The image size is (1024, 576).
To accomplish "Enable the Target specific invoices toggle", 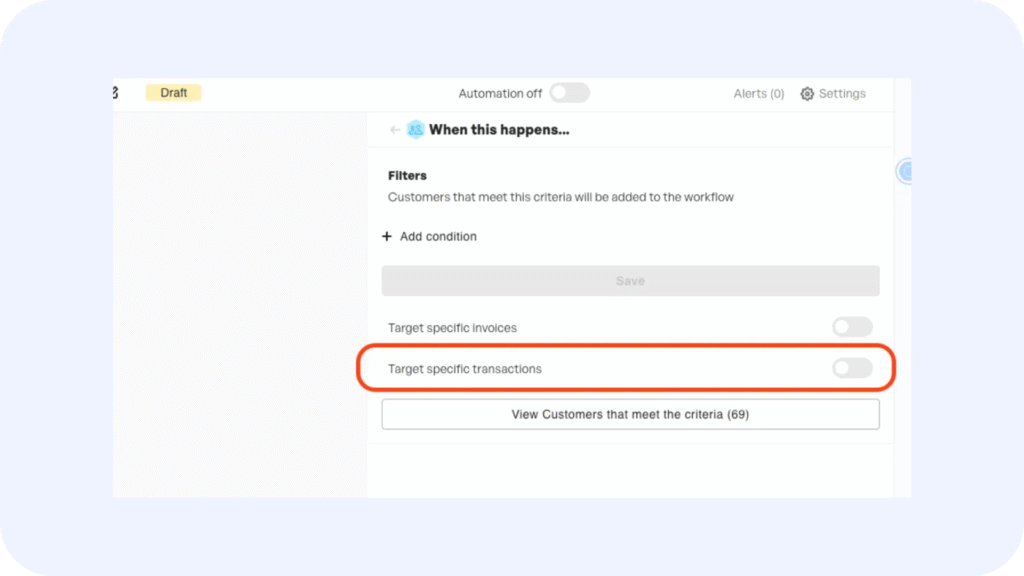I will pyautogui.click(x=851, y=327).
